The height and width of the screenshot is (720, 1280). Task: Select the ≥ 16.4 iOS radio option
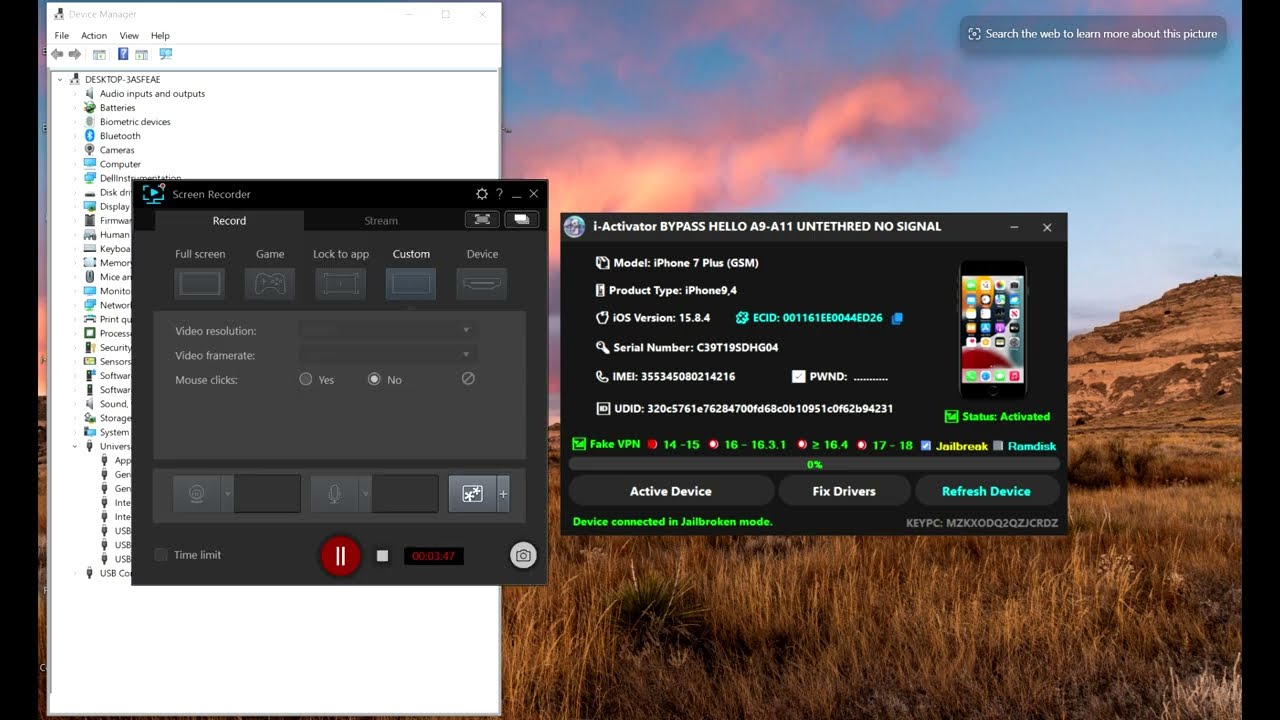[x=802, y=445]
